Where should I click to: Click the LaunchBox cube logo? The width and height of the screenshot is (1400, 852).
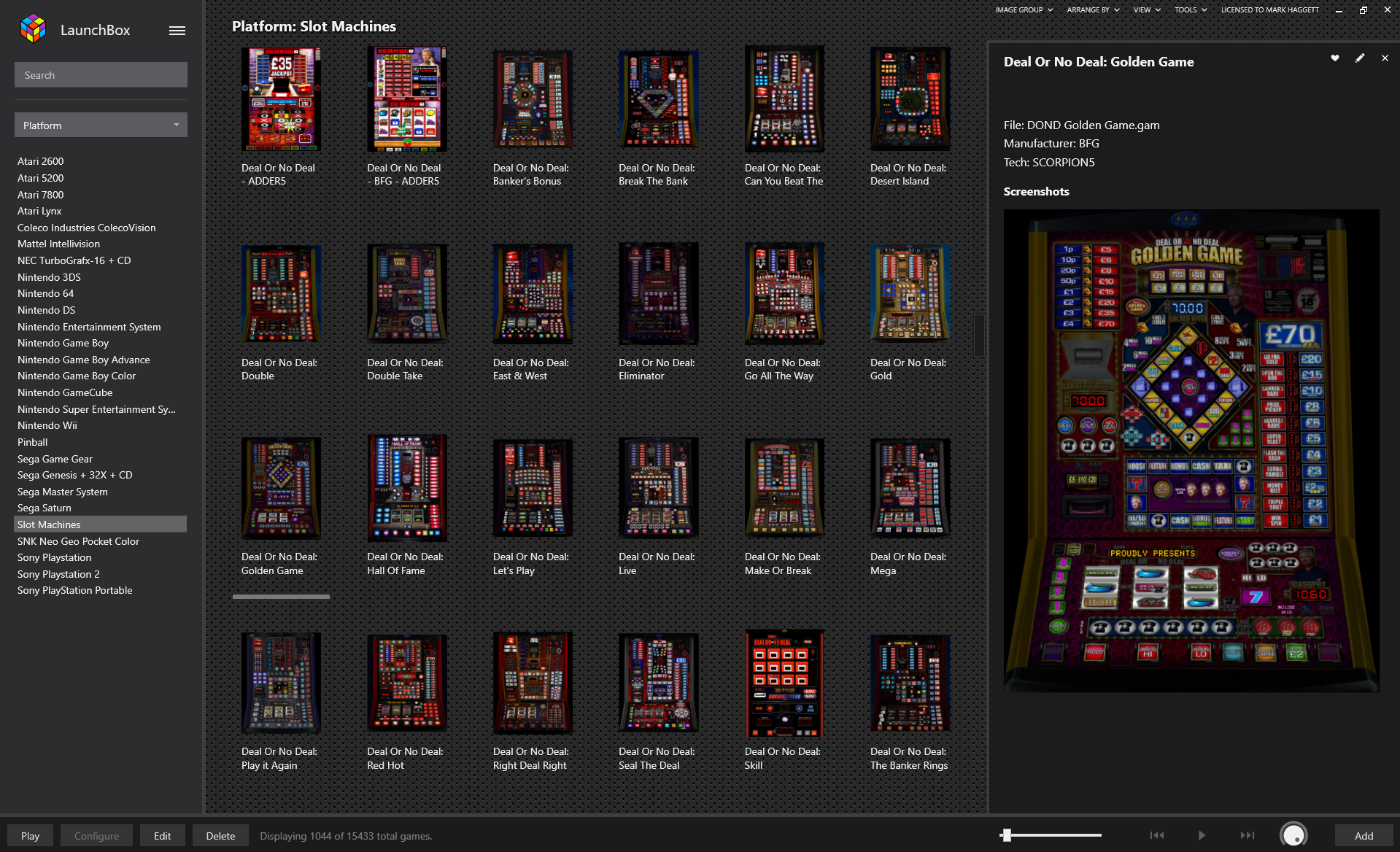[x=33, y=29]
